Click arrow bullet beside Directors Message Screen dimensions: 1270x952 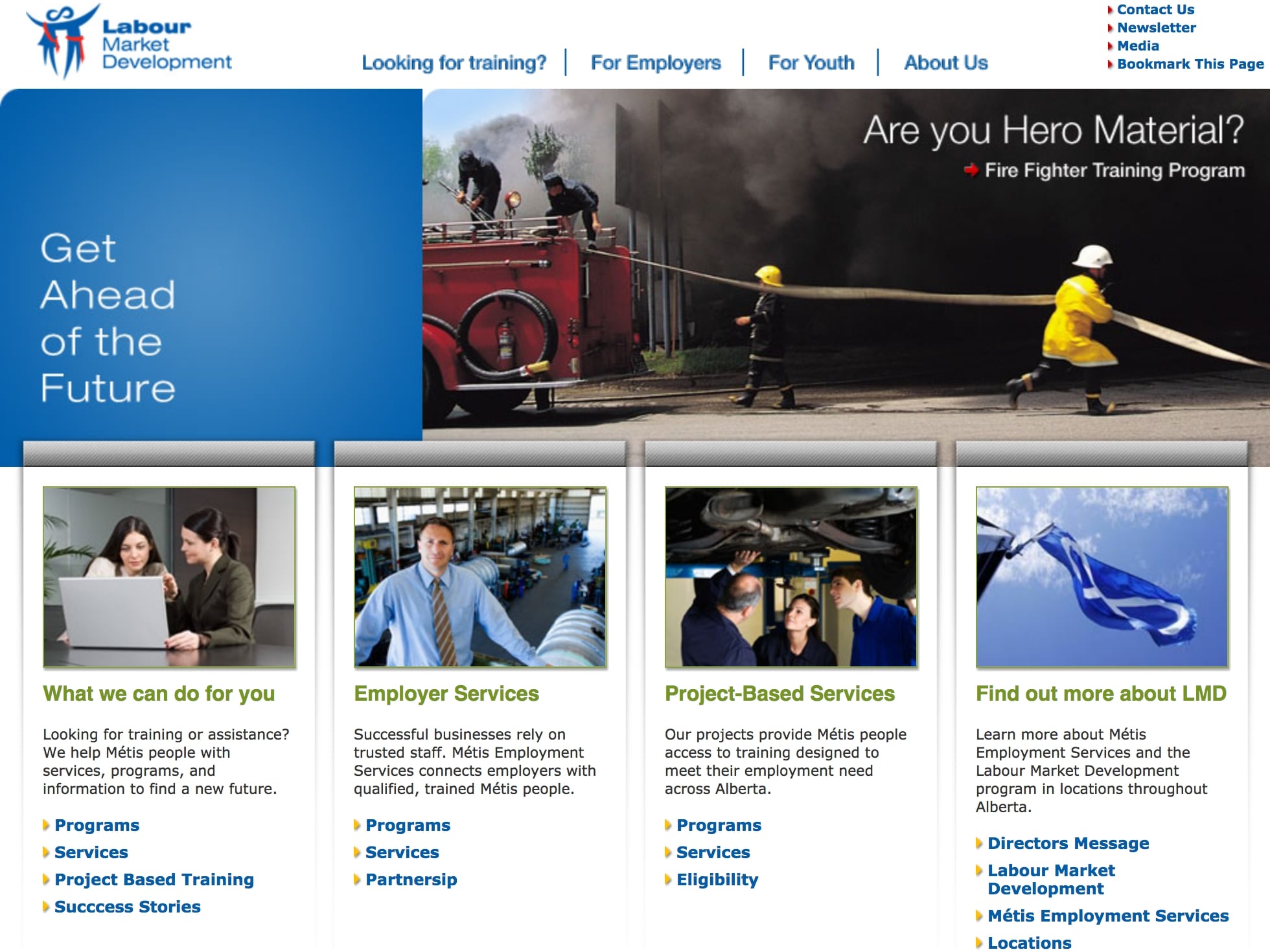[979, 843]
